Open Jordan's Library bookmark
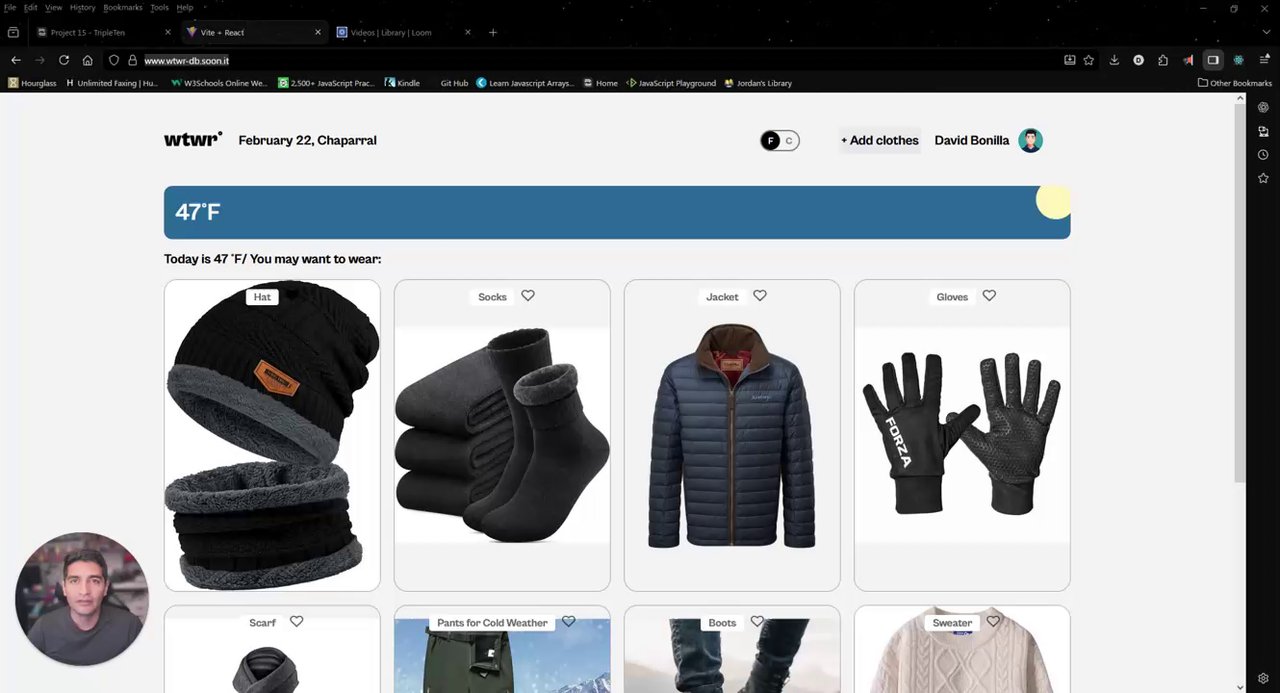The width and height of the screenshot is (1280, 693). pos(758,83)
